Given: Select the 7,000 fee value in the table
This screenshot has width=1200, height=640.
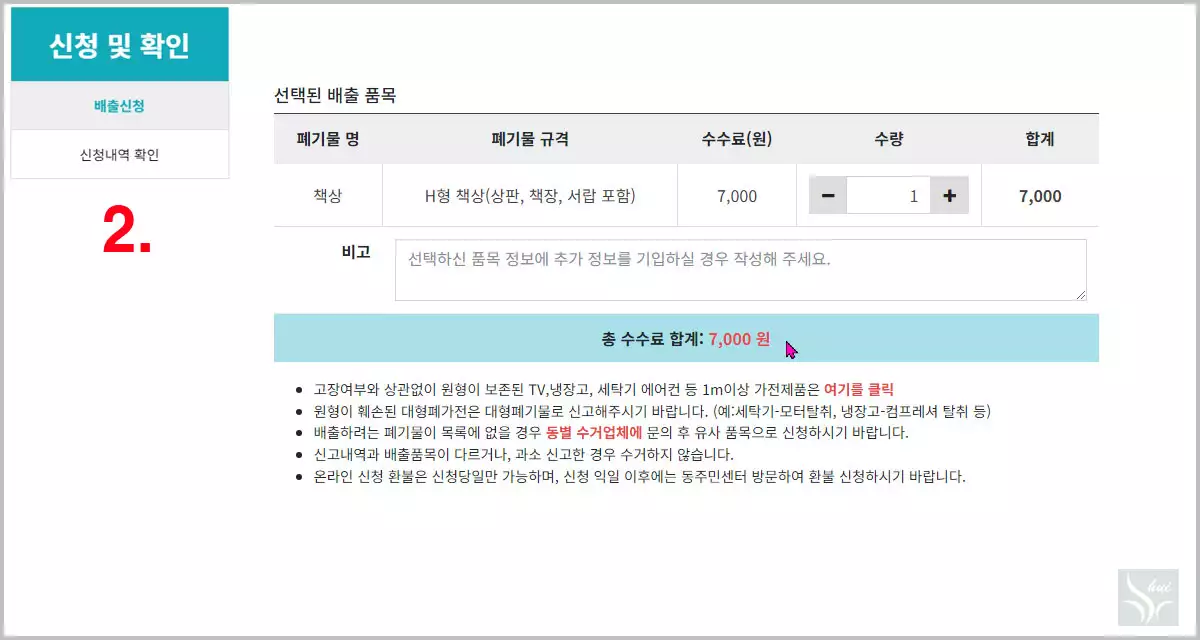Looking at the screenshot, I should click(736, 195).
